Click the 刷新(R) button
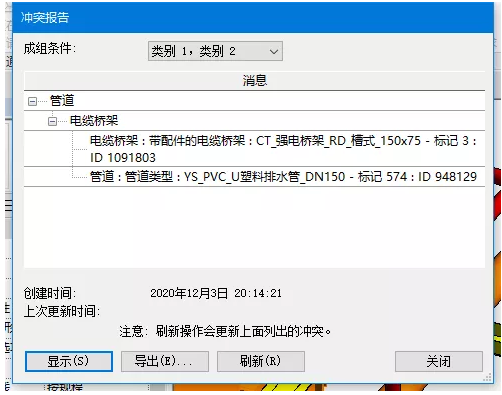This screenshot has height=395, width=502. [x=261, y=361]
